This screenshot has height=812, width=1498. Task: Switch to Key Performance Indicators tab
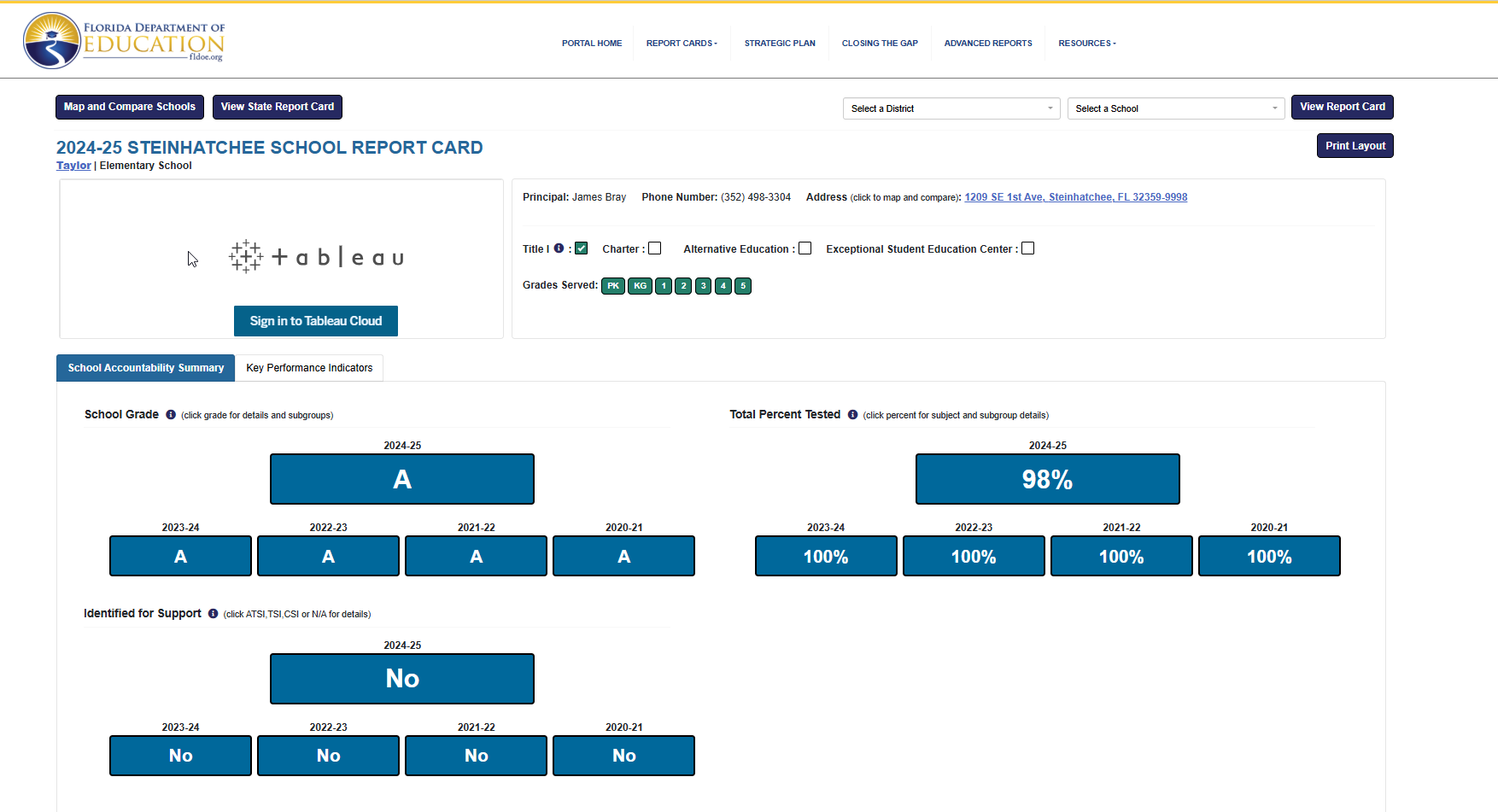pos(309,368)
